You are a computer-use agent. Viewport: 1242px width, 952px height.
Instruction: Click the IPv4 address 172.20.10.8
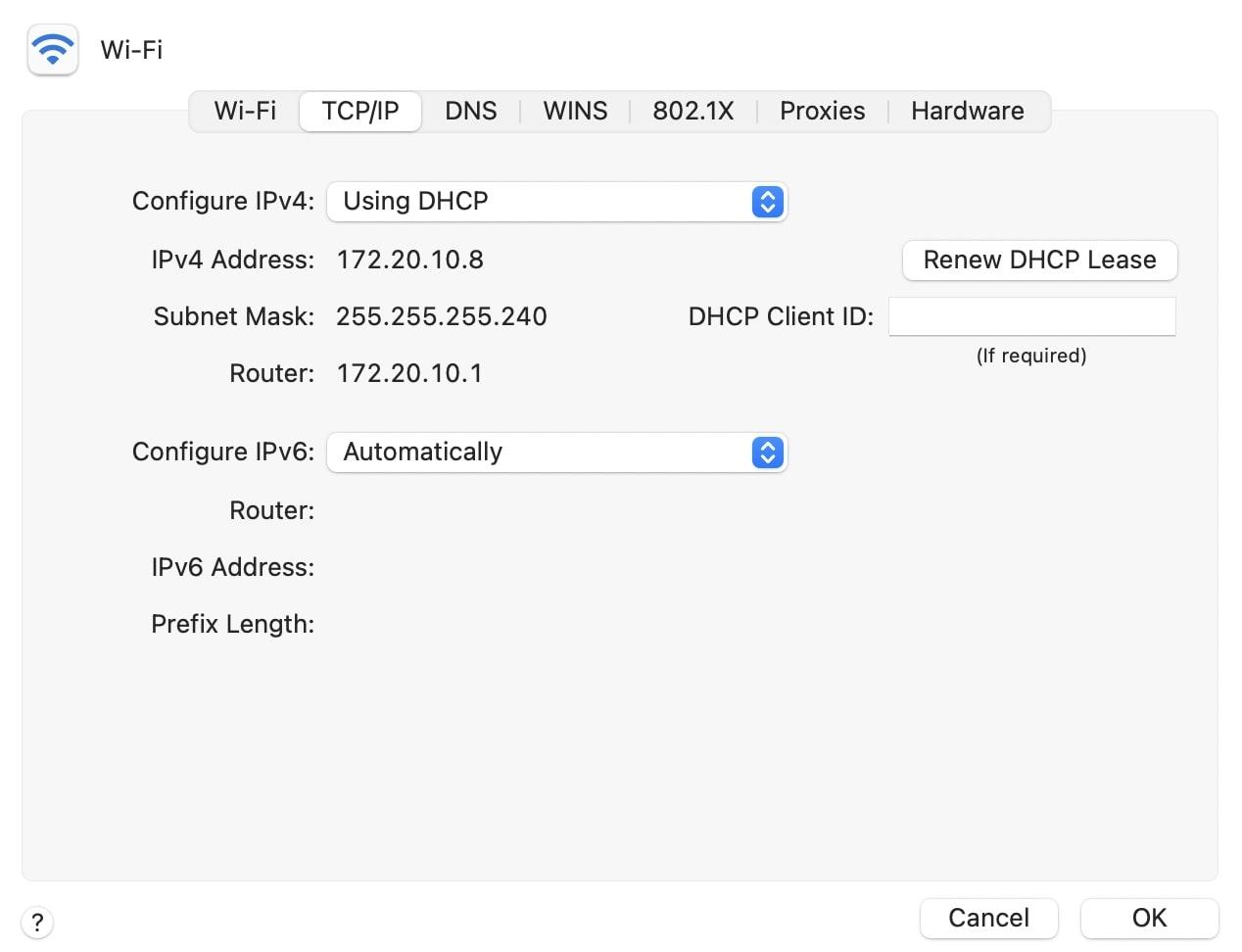(409, 260)
